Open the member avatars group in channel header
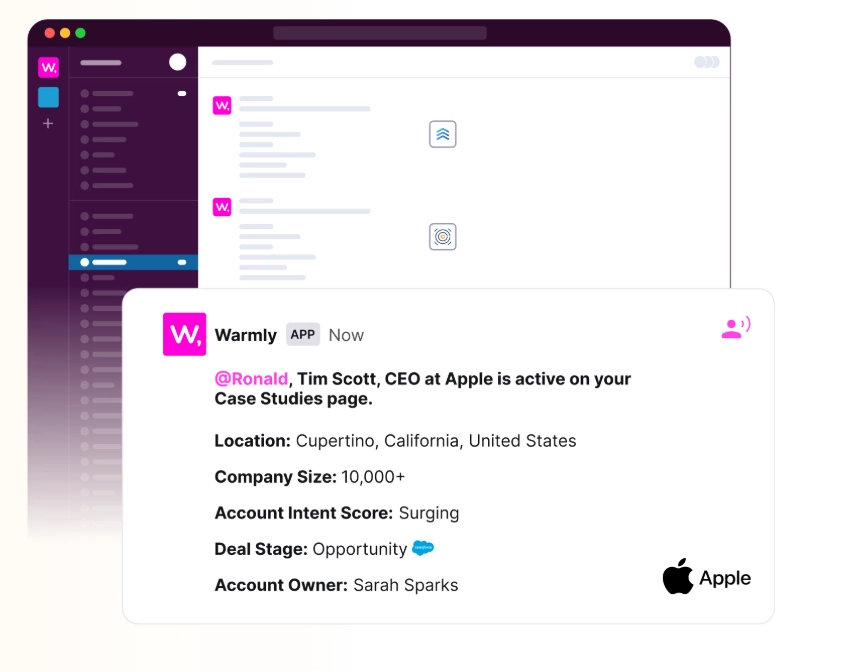Image resolution: width=842 pixels, height=672 pixels. [707, 62]
